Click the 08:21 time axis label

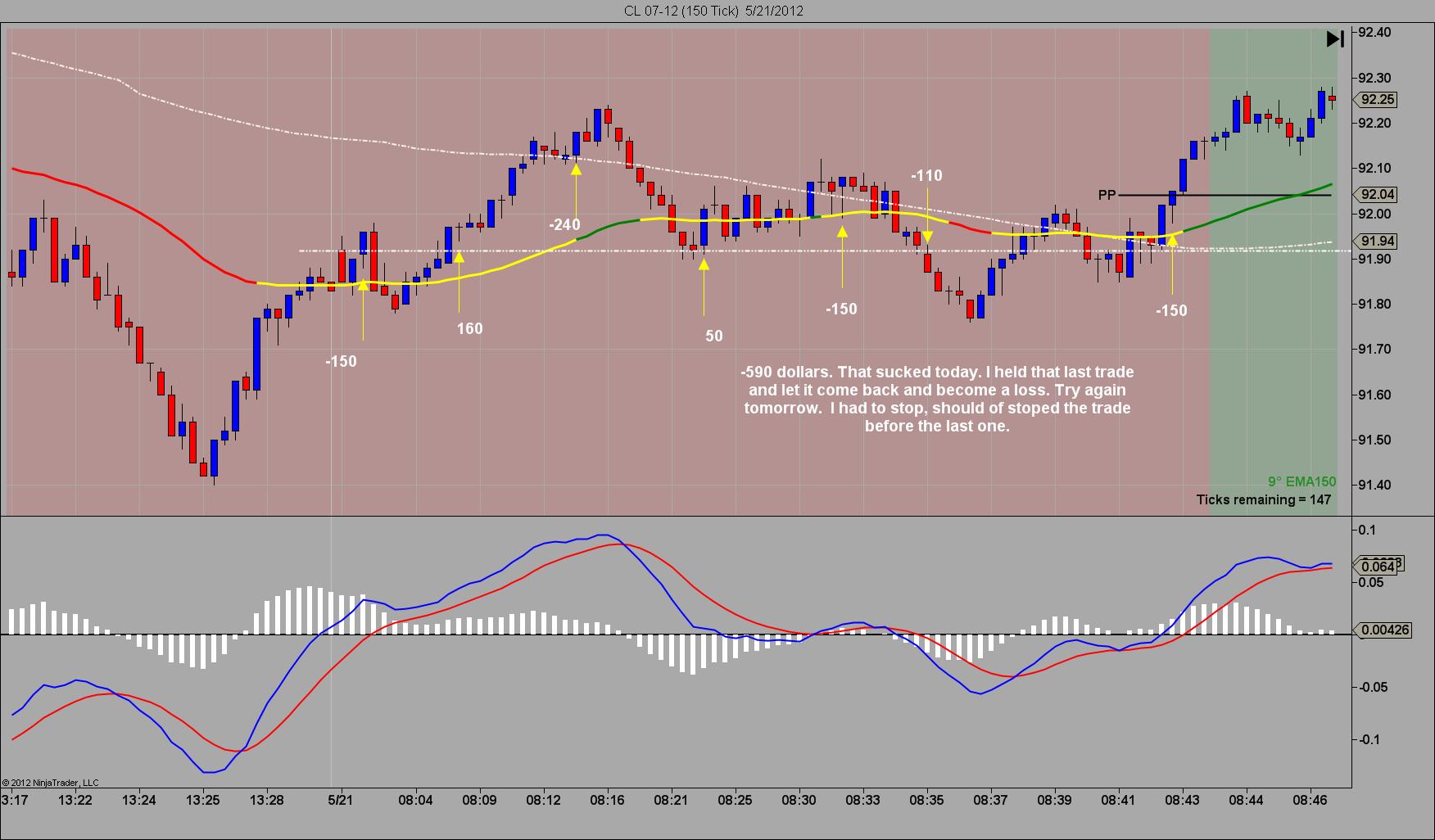pos(671,800)
